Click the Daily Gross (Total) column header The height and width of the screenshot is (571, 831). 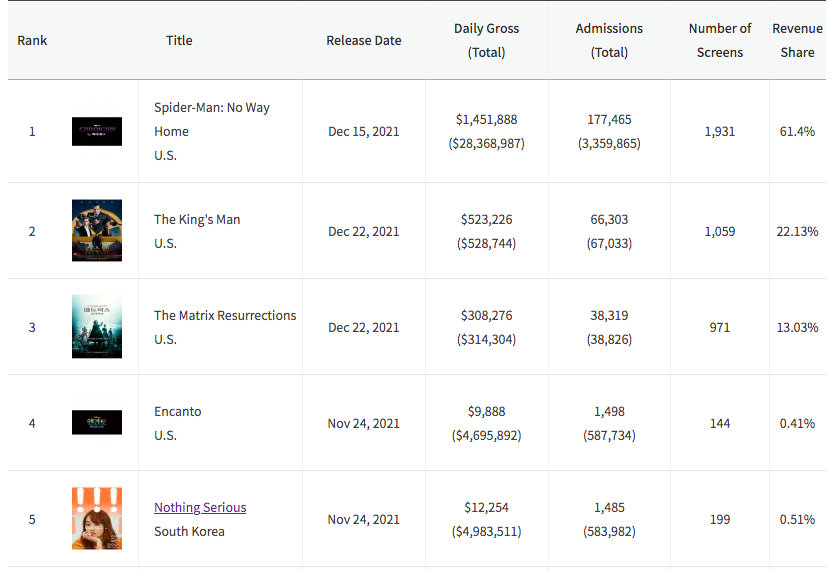[487, 40]
